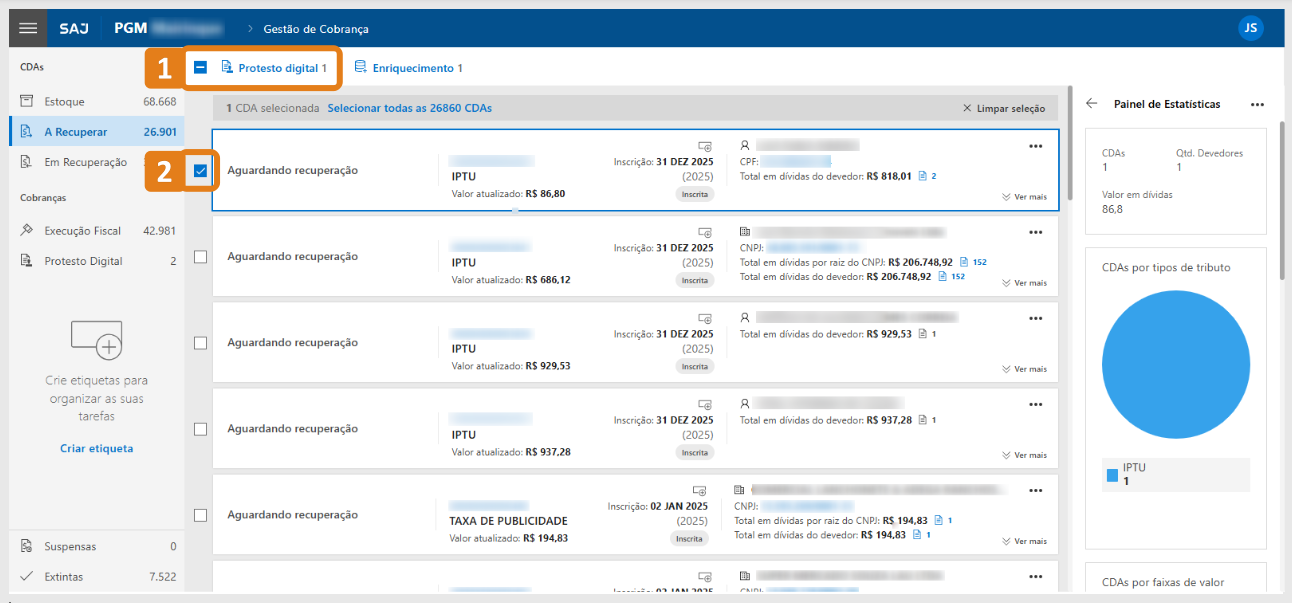Screen dimensions: 1292x603
Task: Open Painel de Estatísticas more options menu
Action: click(1257, 104)
